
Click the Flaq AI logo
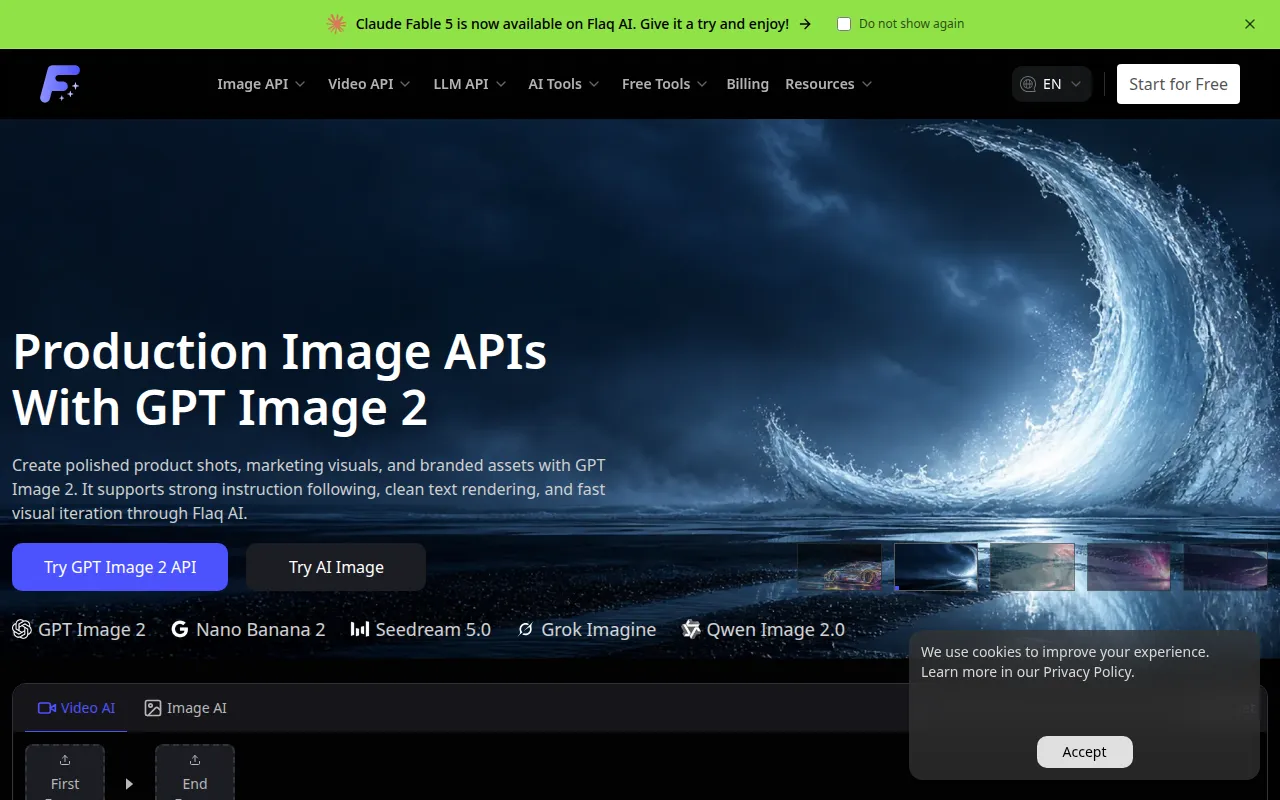coord(60,84)
